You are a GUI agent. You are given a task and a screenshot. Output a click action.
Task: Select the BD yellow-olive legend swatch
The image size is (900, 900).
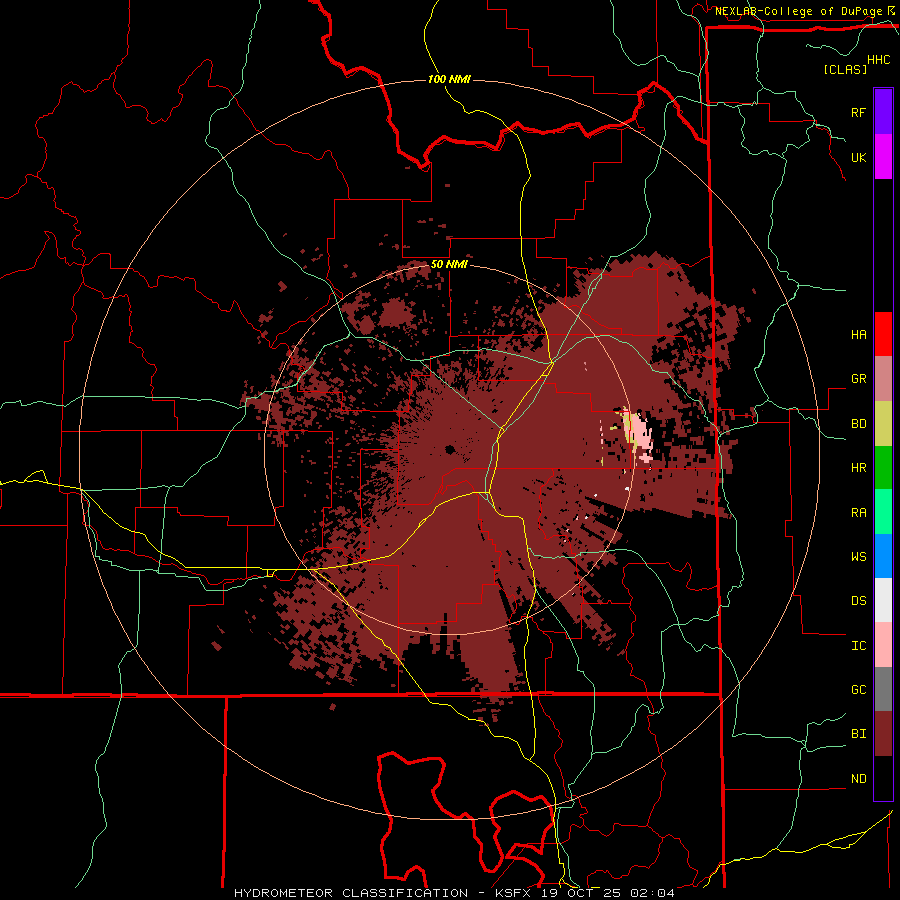click(883, 424)
